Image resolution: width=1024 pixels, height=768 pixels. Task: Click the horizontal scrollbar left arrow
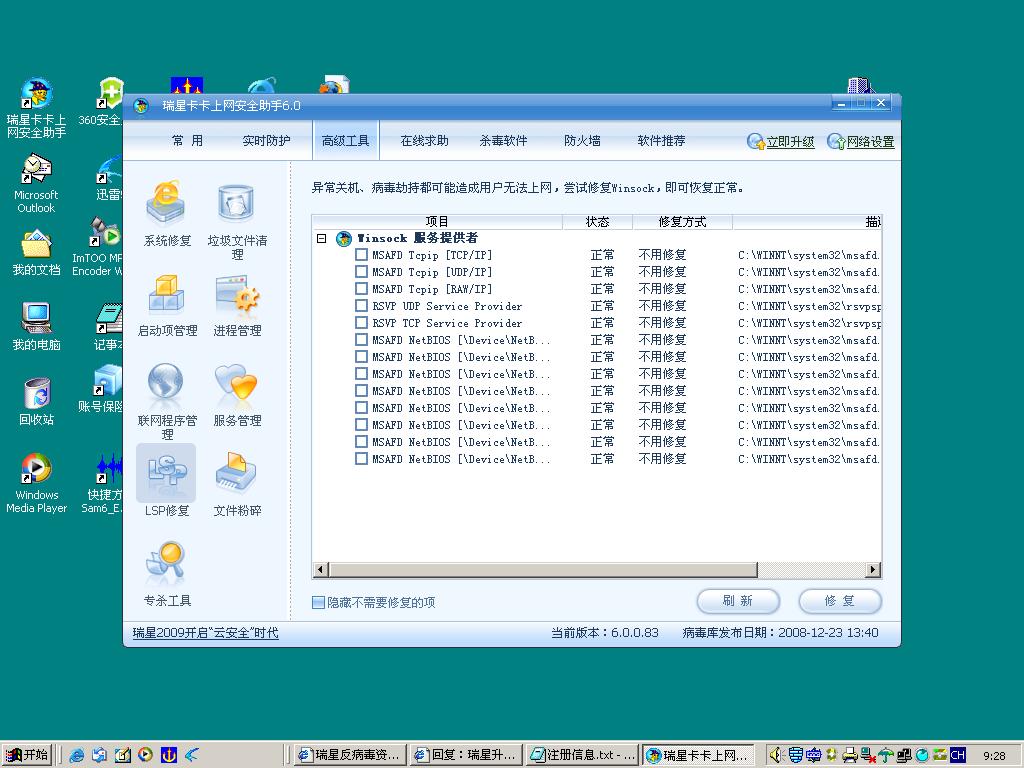pyautogui.click(x=320, y=569)
